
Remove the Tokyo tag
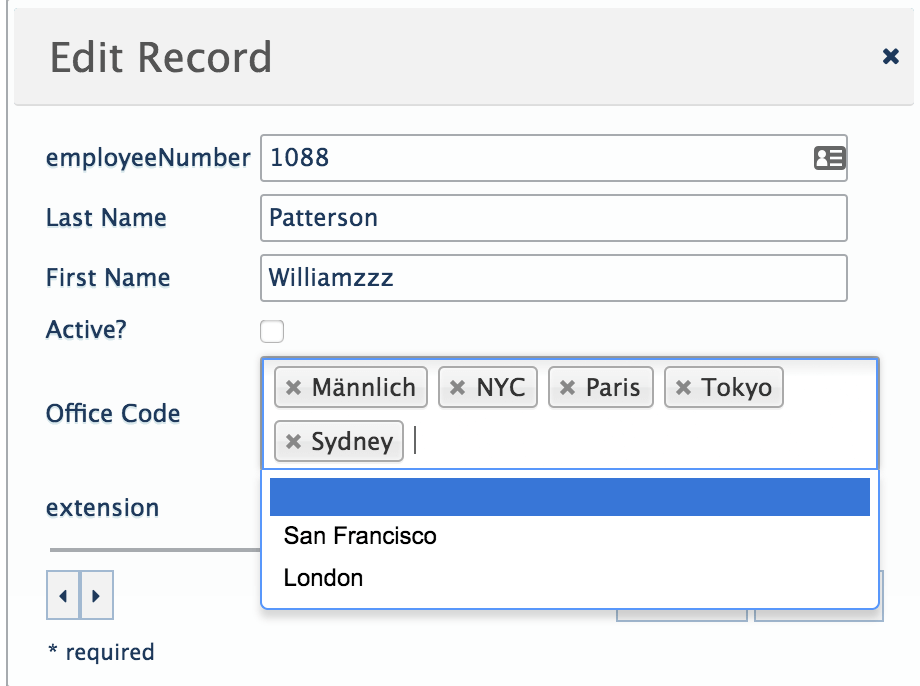click(686, 387)
